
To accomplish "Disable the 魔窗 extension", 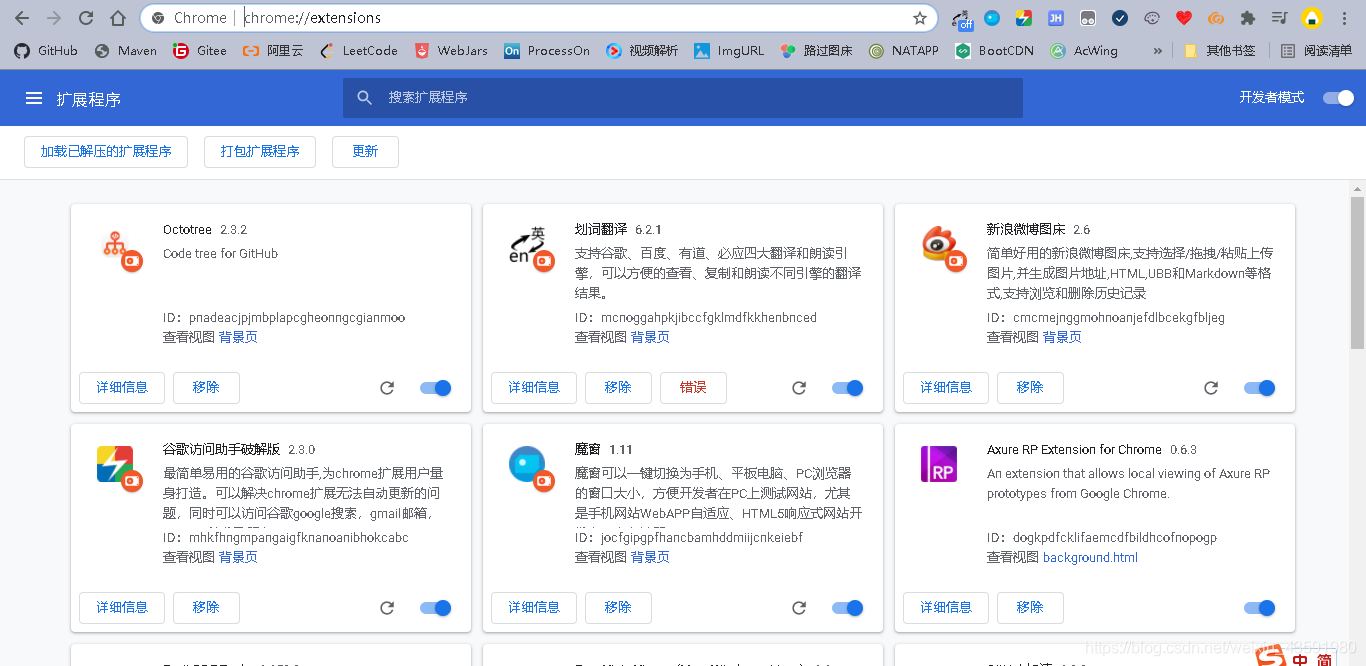I will (x=848, y=608).
